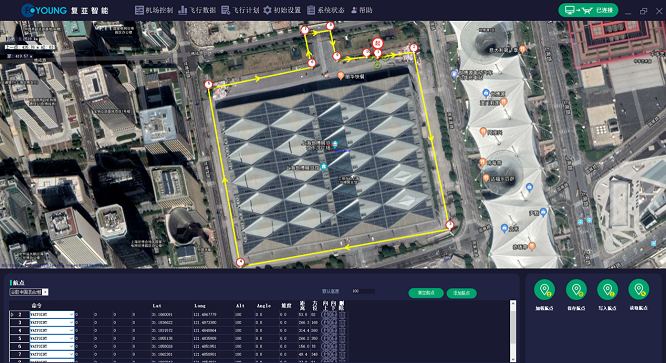666x363 pixels.
Task: Open the 初始设置 settings menu
Action: tap(282, 10)
